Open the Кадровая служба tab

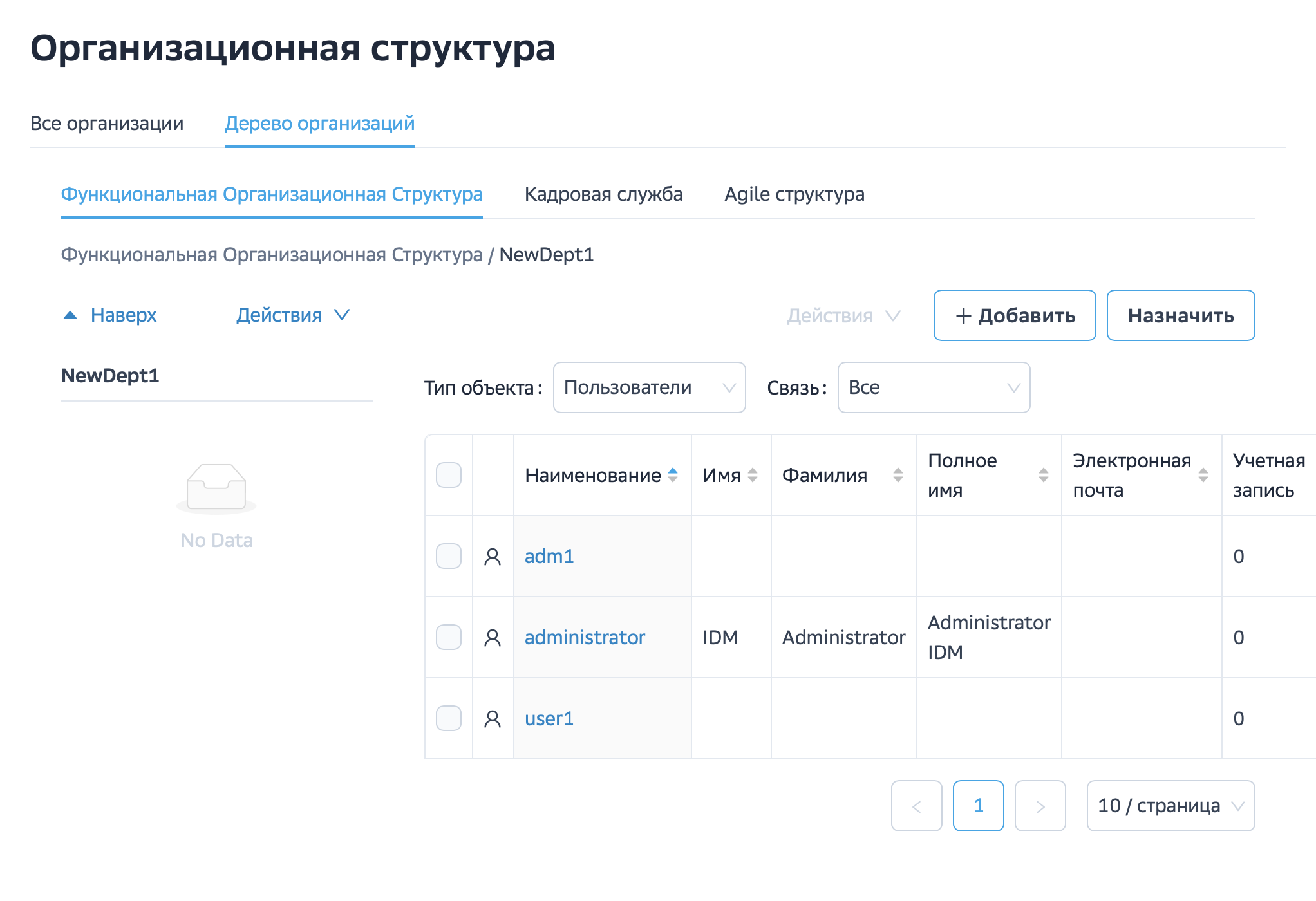point(603,194)
